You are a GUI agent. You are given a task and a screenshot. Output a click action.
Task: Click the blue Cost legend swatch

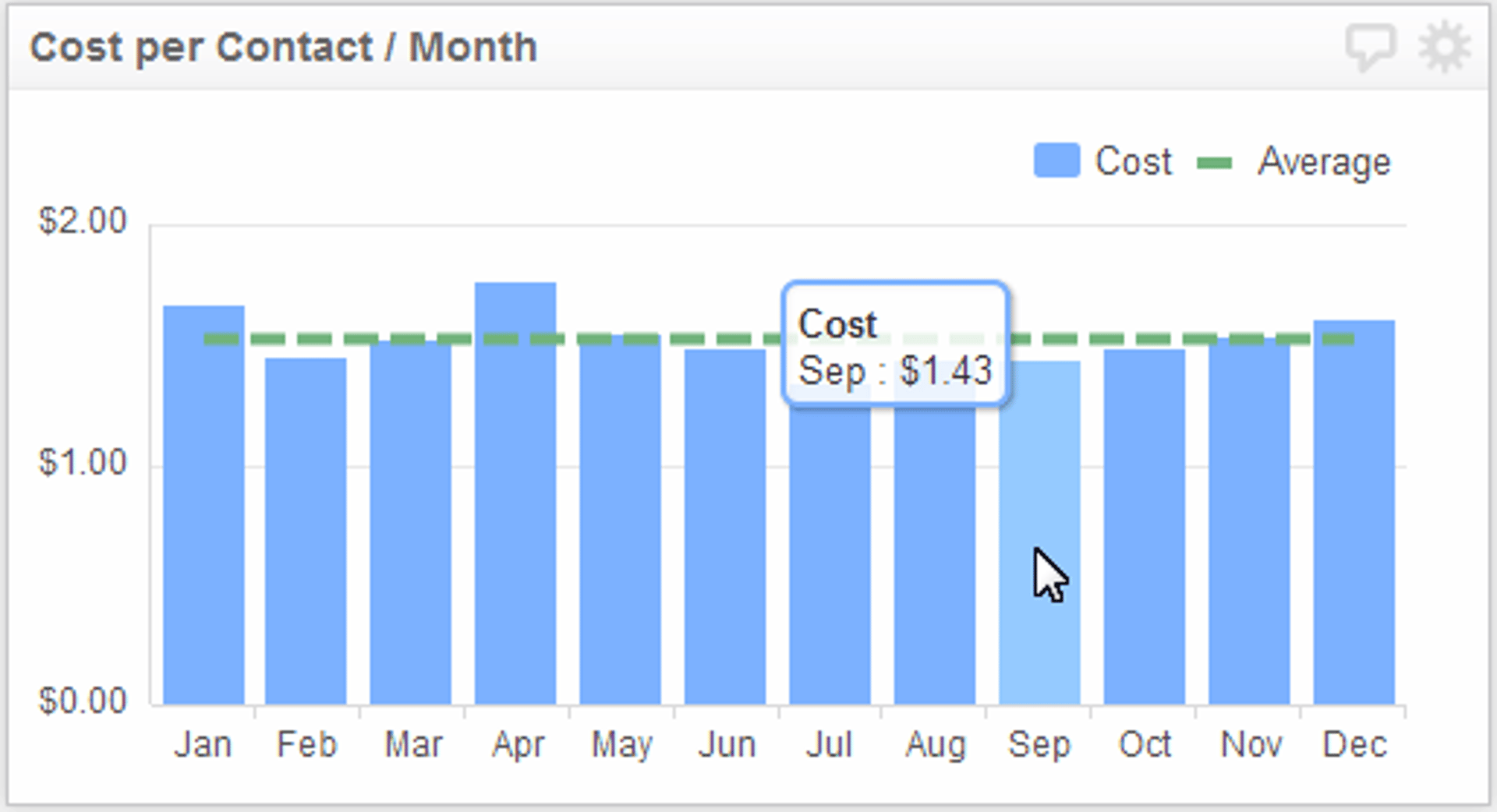coord(1056,161)
